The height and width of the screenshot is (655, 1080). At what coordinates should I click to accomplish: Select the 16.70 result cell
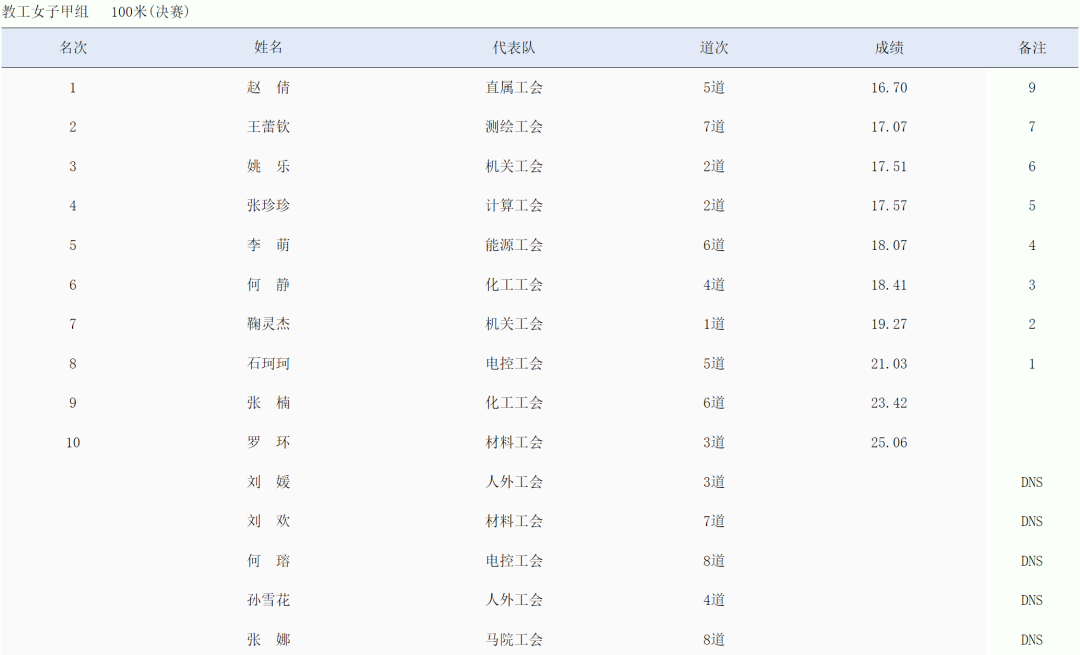click(x=889, y=88)
